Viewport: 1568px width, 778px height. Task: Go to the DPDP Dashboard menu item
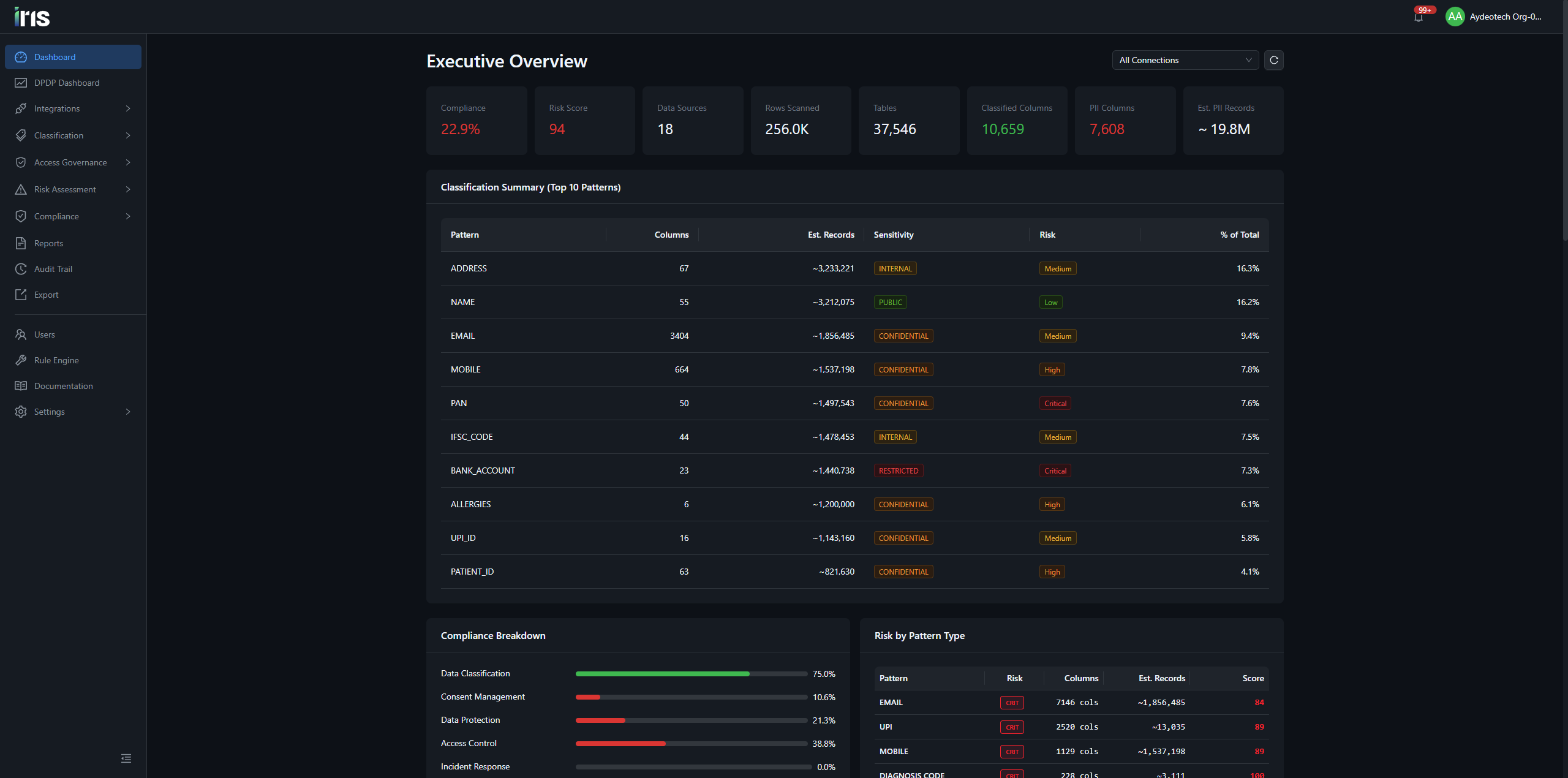pos(73,83)
